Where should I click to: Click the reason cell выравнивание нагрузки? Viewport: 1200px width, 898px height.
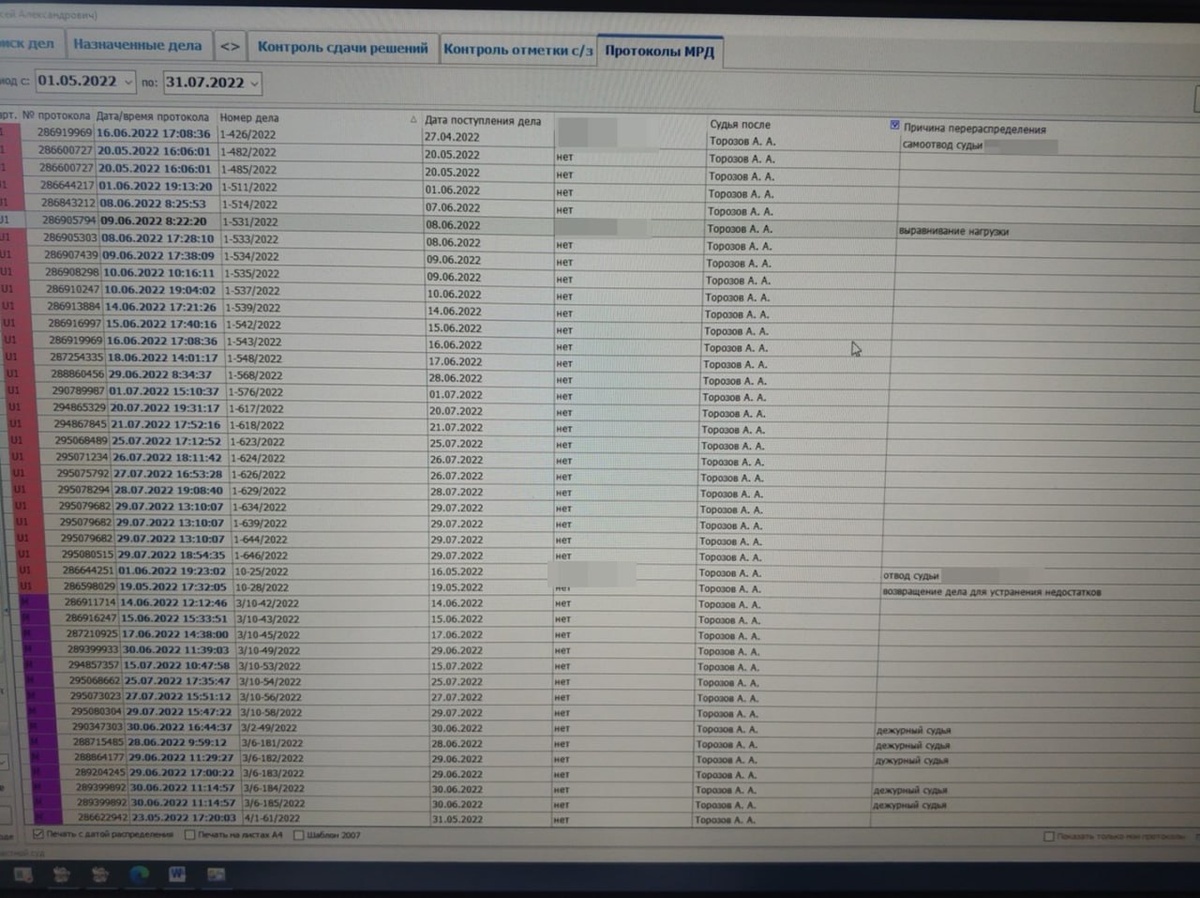pyautogui.click(x=955, y=232)
